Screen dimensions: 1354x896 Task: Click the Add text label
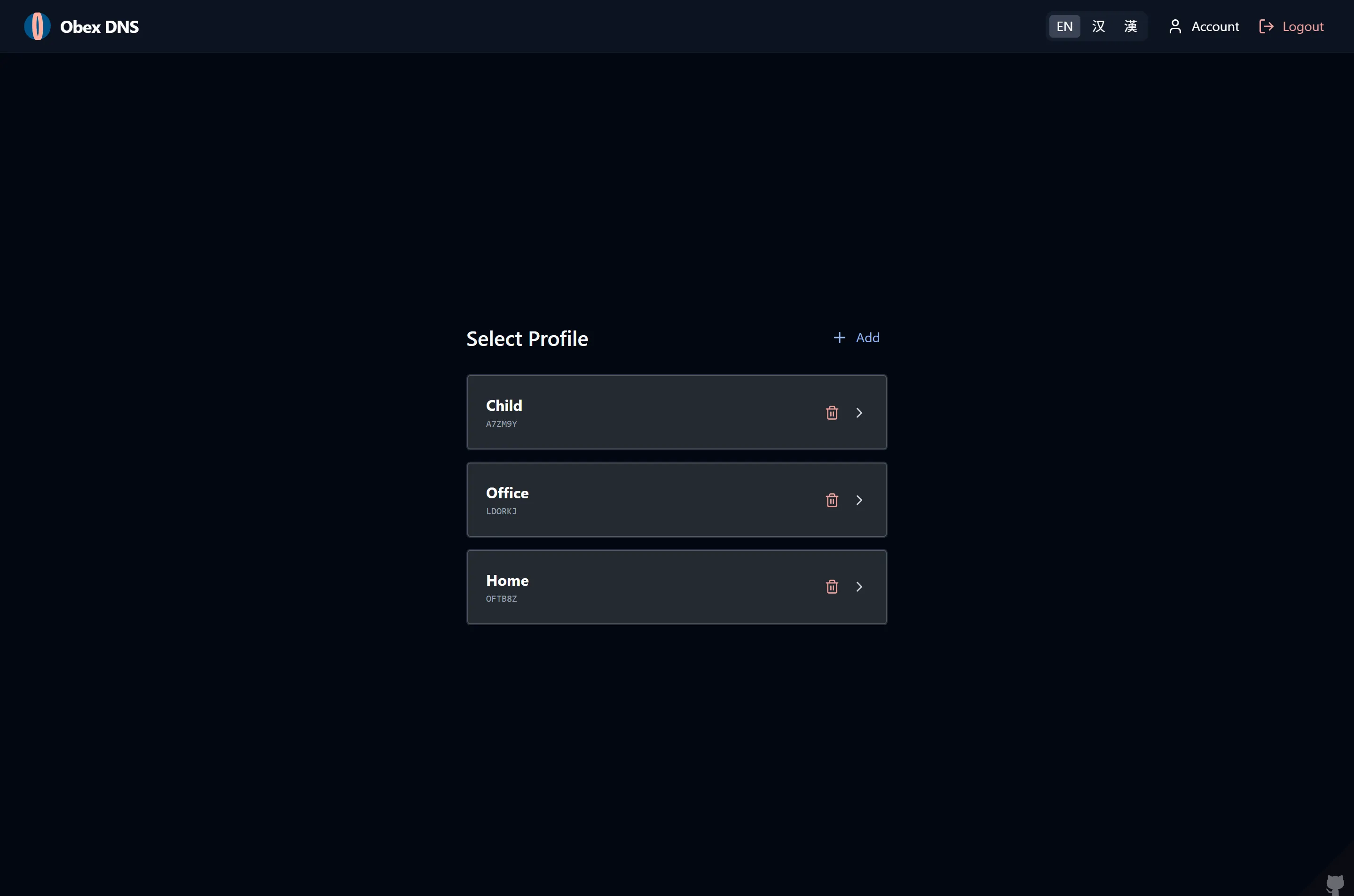tap(867, 338)
